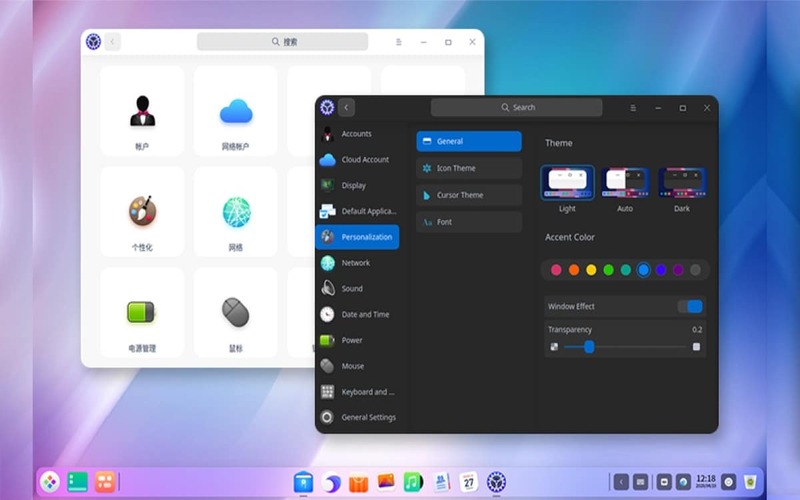This screenshot has height=500, width=800.
Task: Pick the green accent color
Action: tap(608, 270)
